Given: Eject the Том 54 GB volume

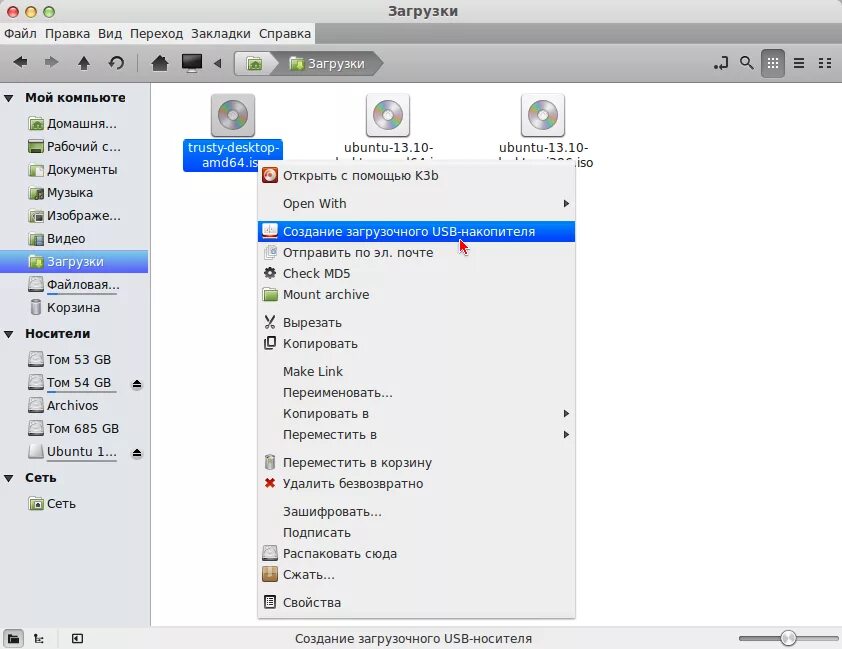Looking at the screenshot, I should (137, 383).
